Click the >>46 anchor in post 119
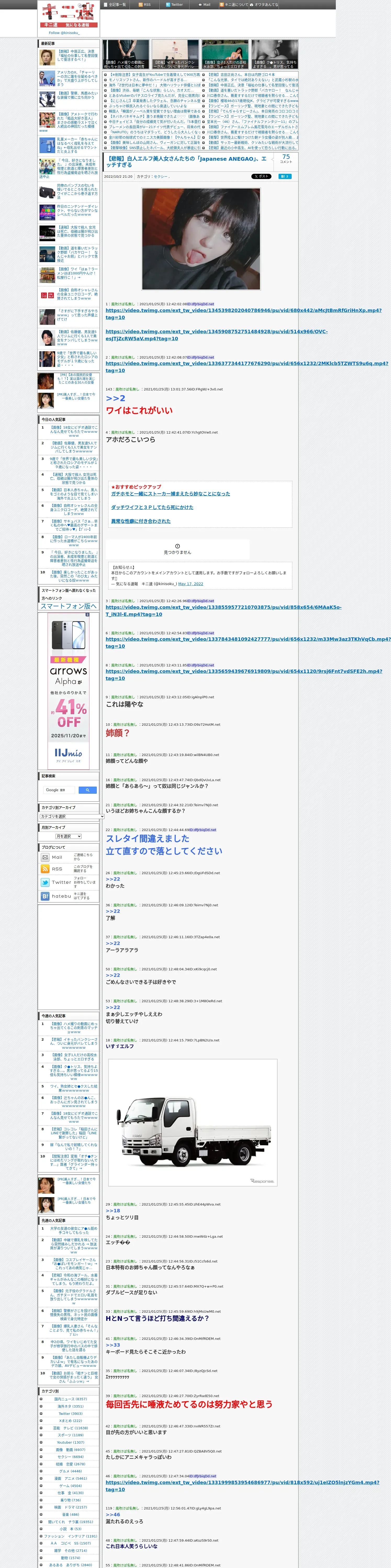391x1568 pixels. pos(113,1514)
